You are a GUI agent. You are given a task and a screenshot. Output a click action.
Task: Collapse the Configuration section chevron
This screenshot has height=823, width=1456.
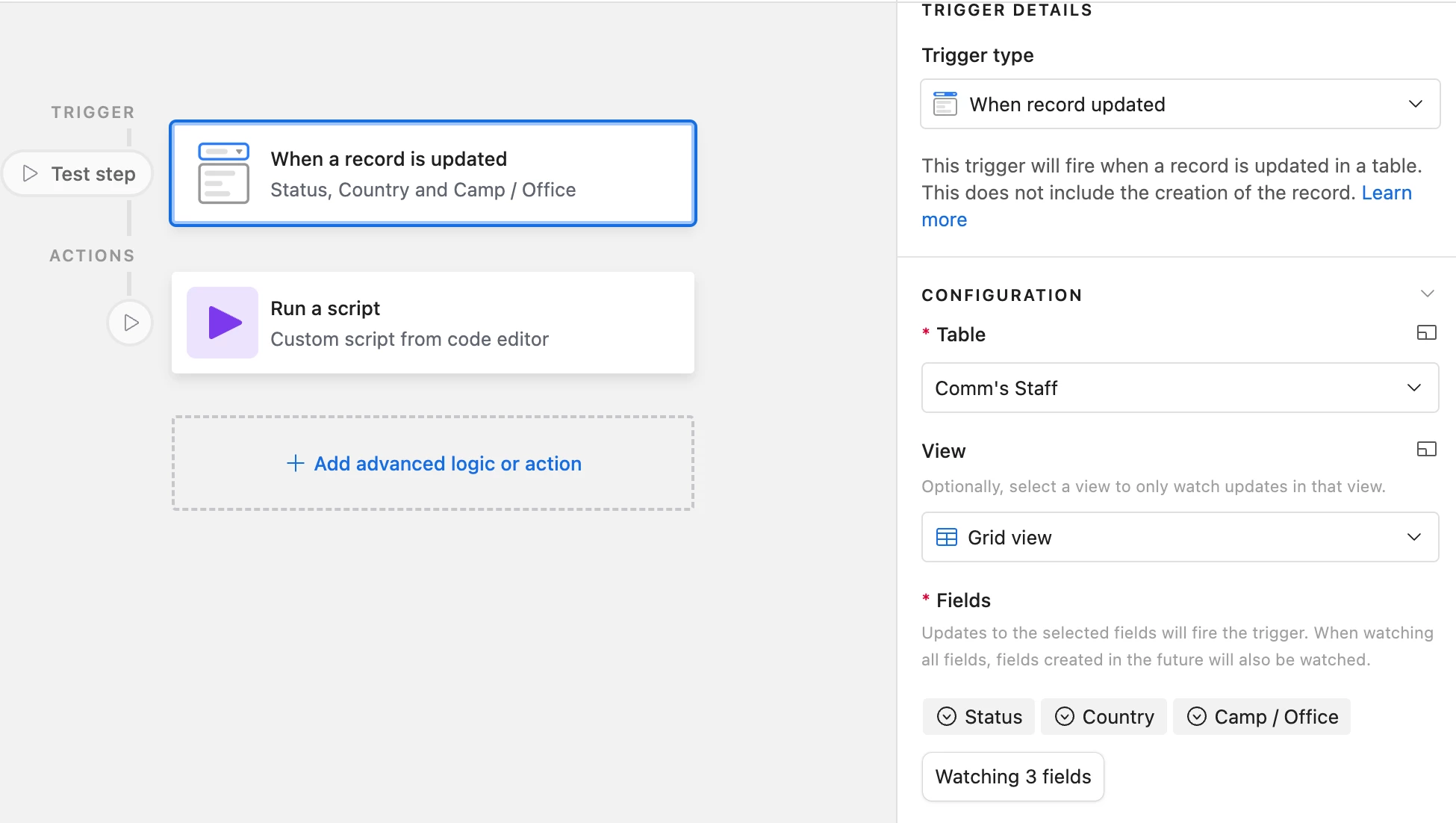tap(1427, 294)
